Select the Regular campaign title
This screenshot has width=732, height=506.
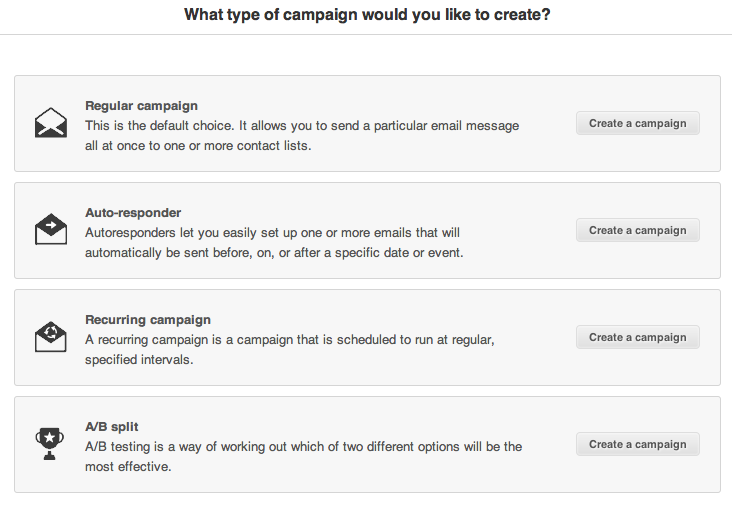pos(141,106)
